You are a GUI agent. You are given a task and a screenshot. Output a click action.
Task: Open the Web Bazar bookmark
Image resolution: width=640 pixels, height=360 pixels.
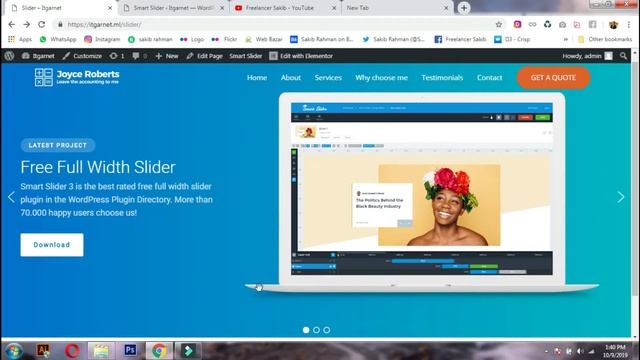264,39
